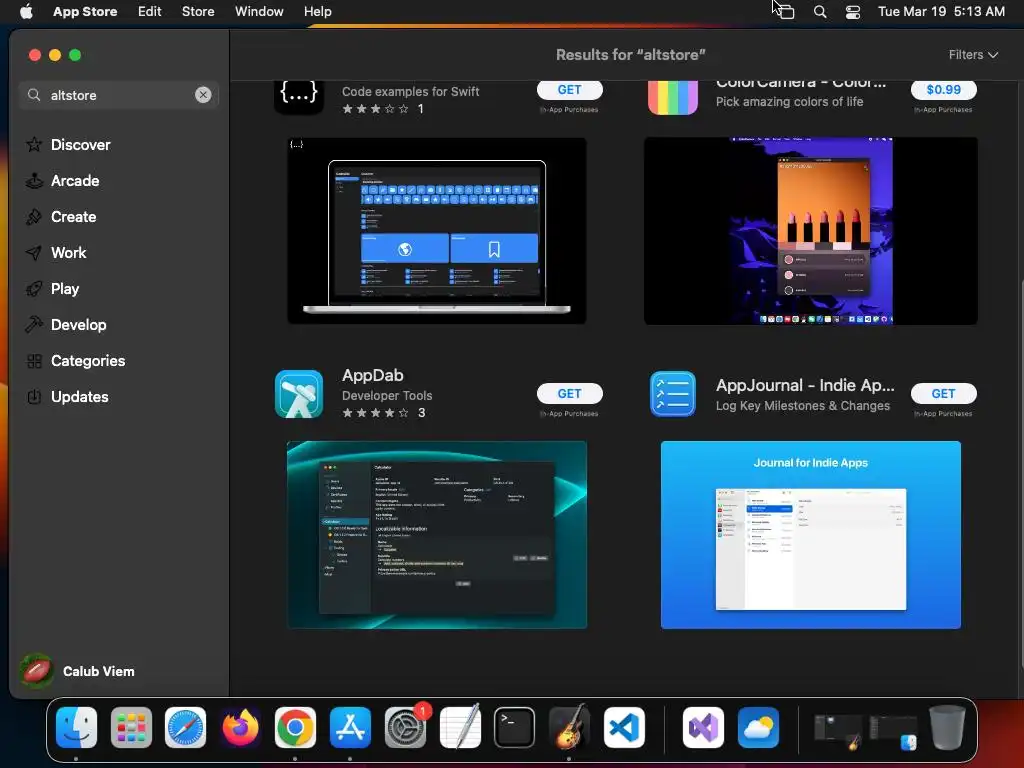Clear the altstore search field
This screenshot has width=1024, height=768.
203,95
